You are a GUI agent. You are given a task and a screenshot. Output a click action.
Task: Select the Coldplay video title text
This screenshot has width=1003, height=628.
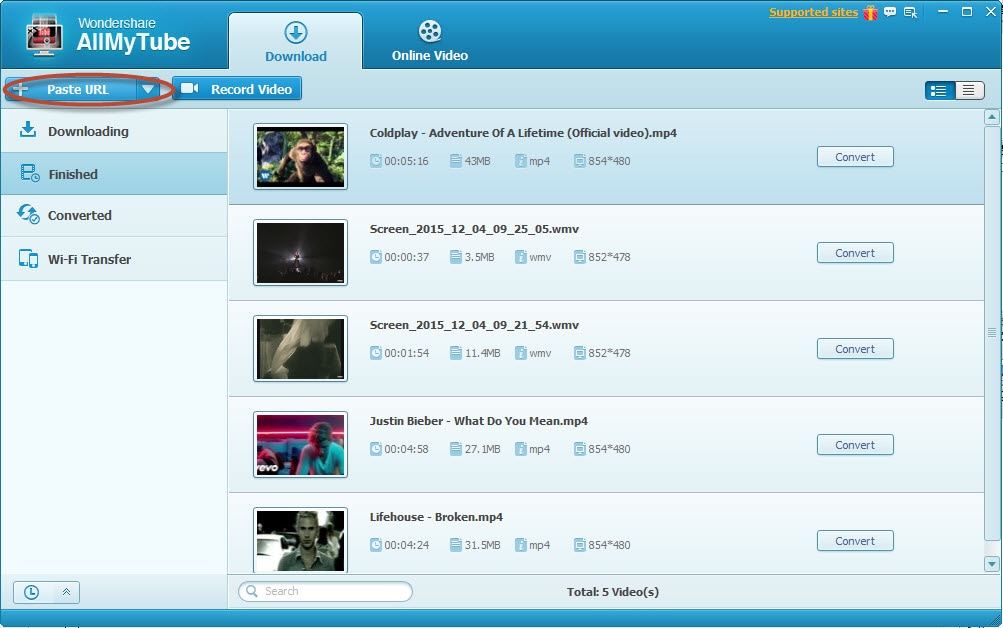pos(523,133)
